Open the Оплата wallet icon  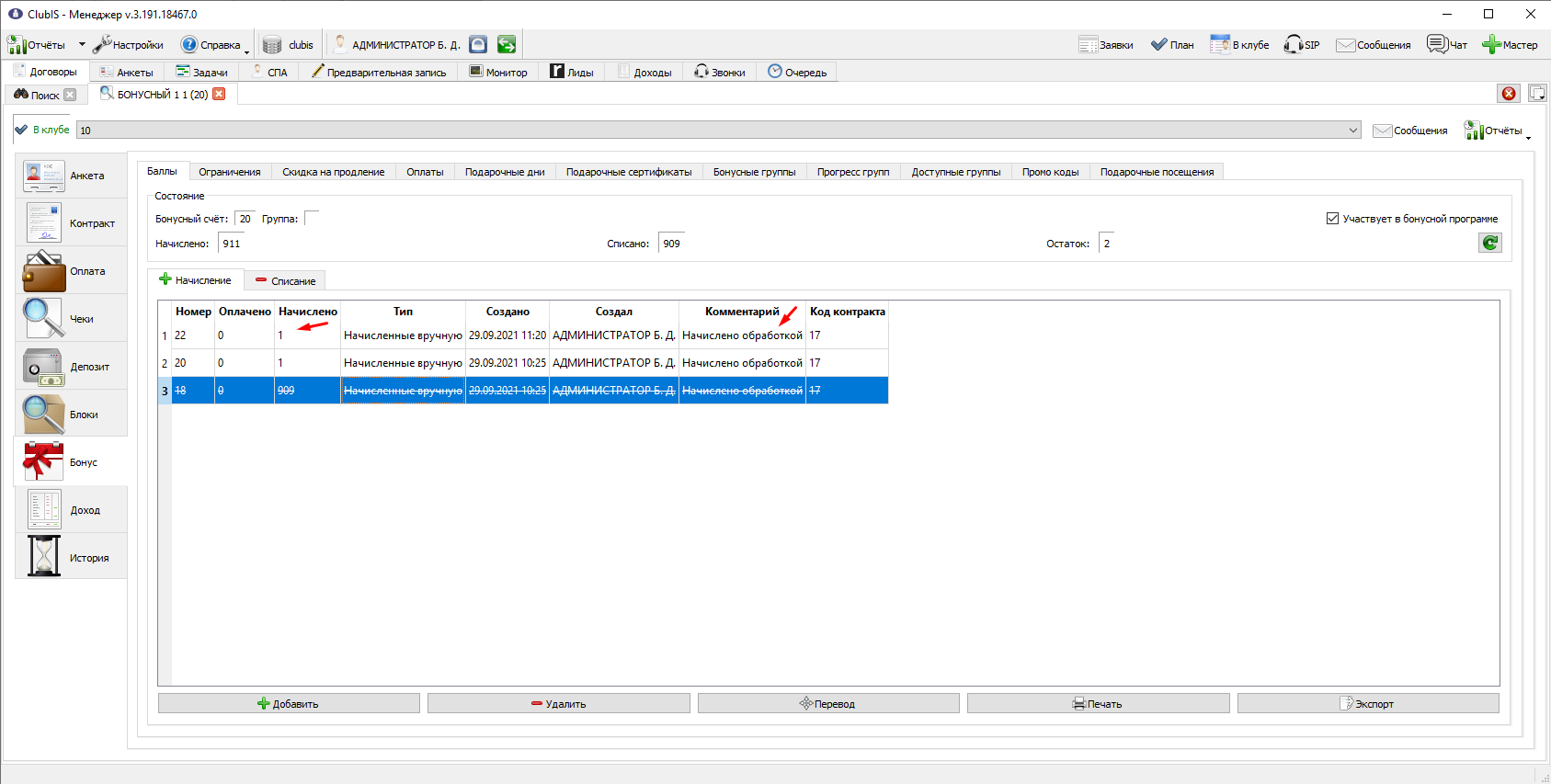(x=44, y=271)
